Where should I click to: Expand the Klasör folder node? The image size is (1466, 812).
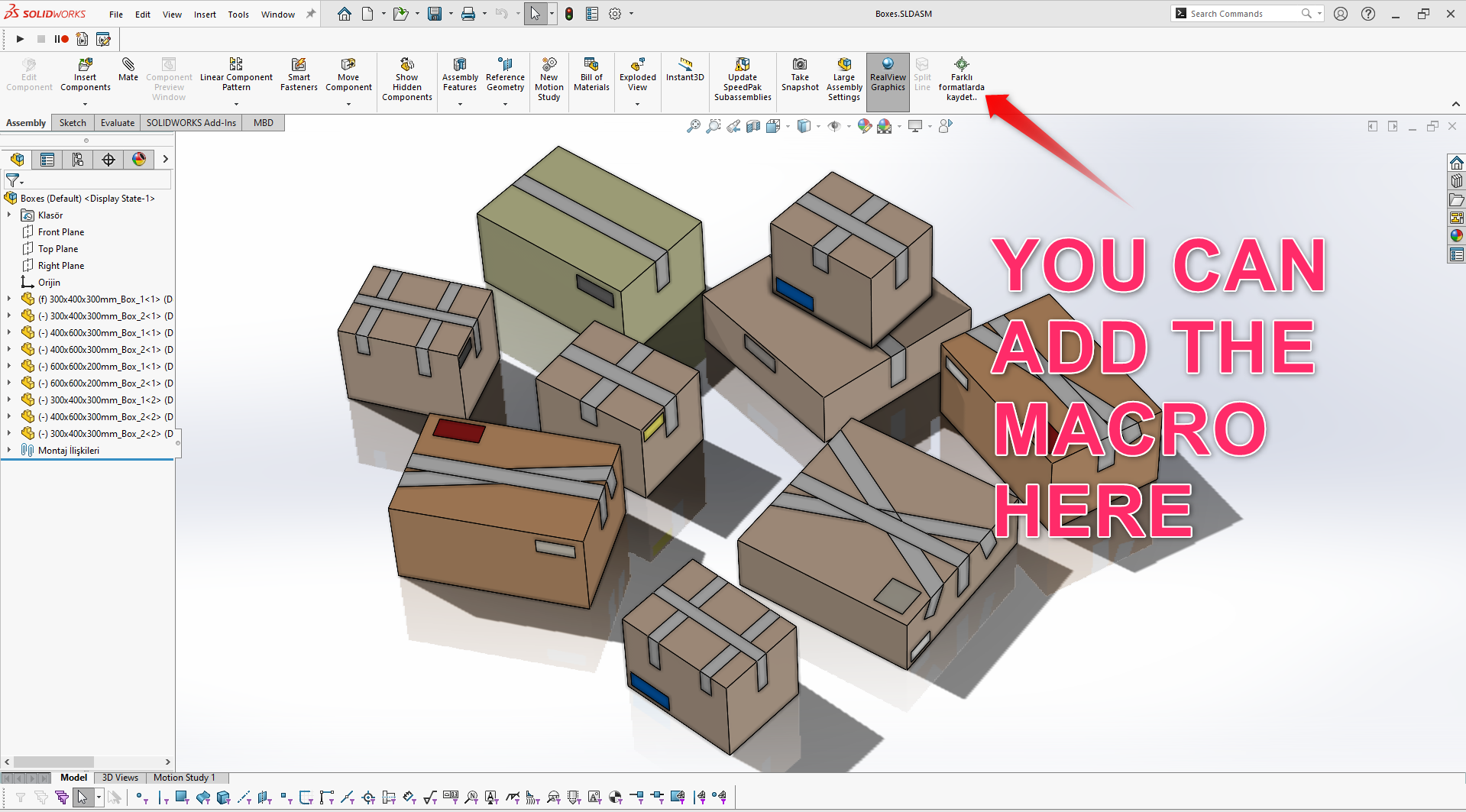click(x=9, y=215)
